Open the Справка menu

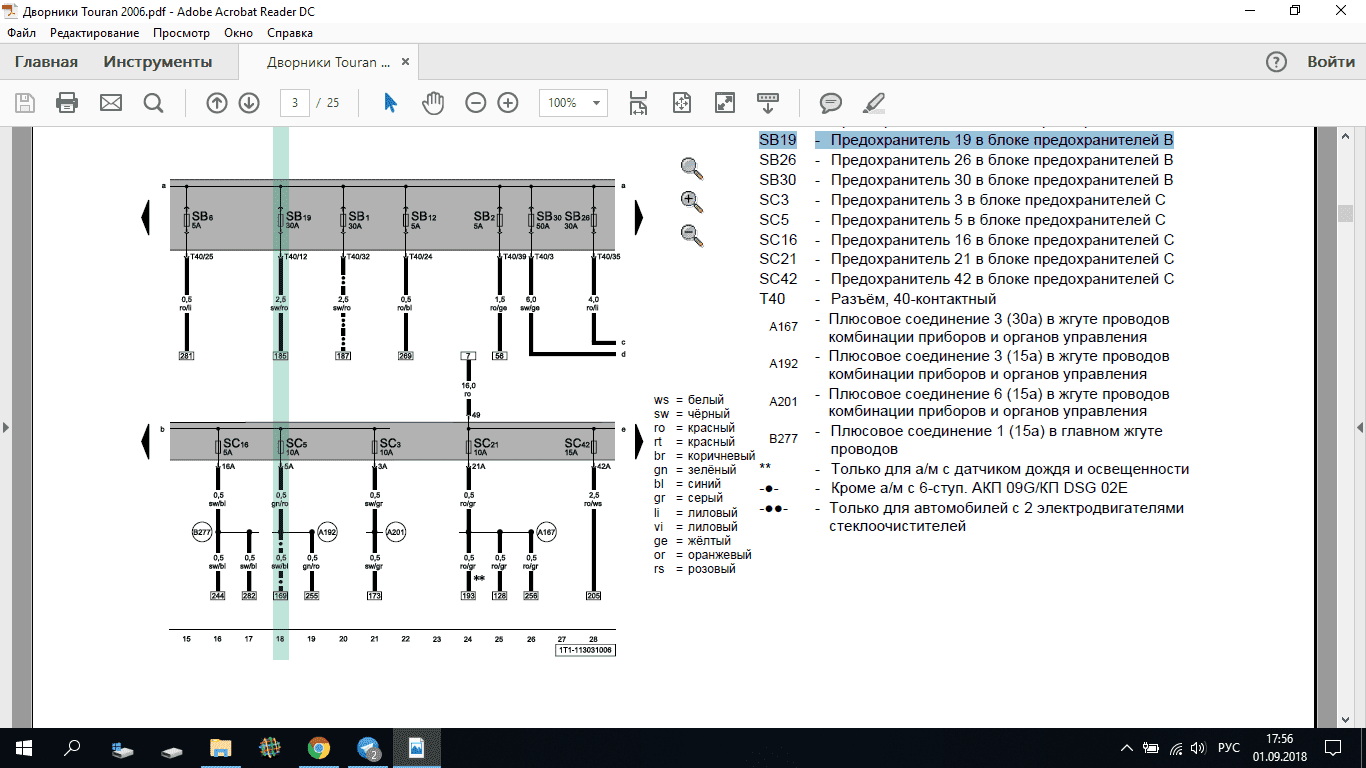point(290,33)
